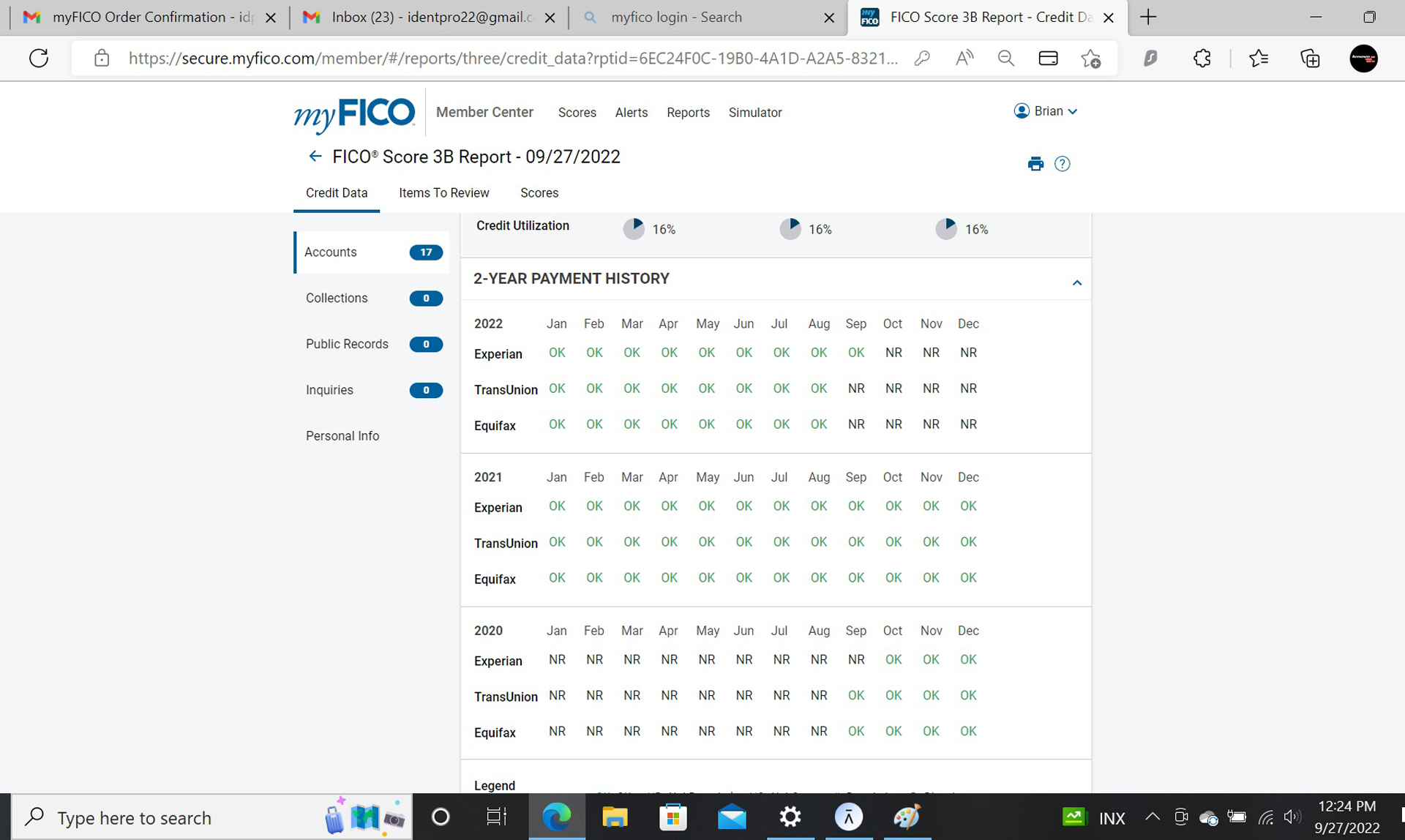1405x840 pixels.
Task: Add page to favorites star icon
Action: [x=1090, y=59]
